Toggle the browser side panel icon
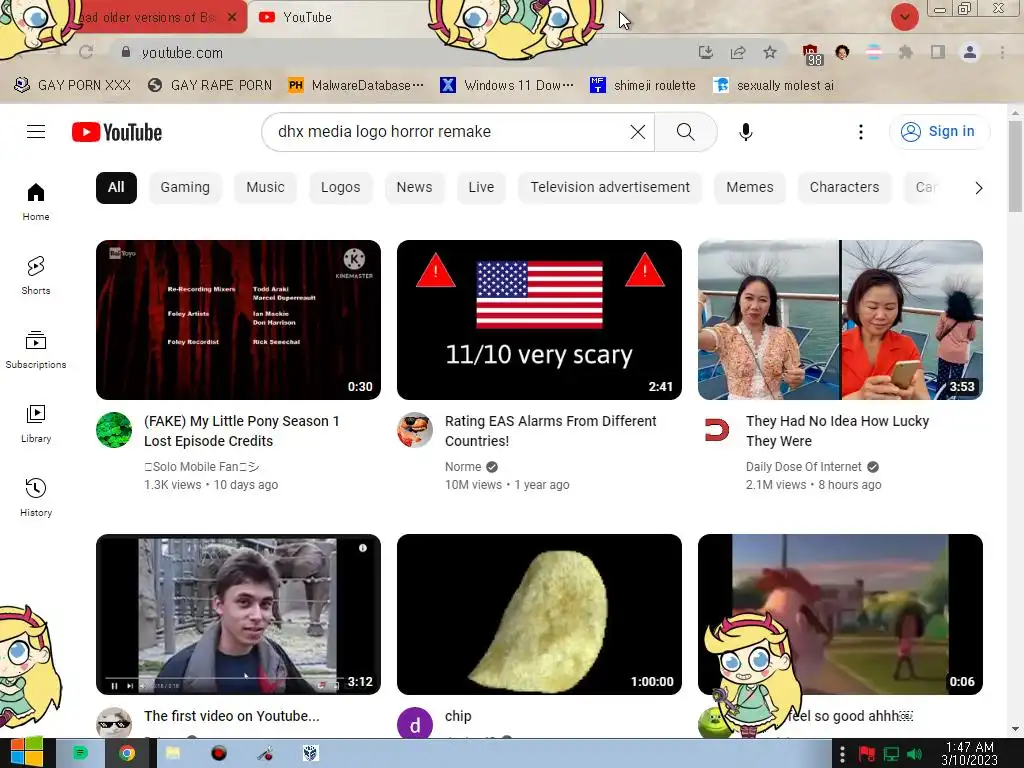Viewport: 1024px width, 768px height. (x=938, y=52)
